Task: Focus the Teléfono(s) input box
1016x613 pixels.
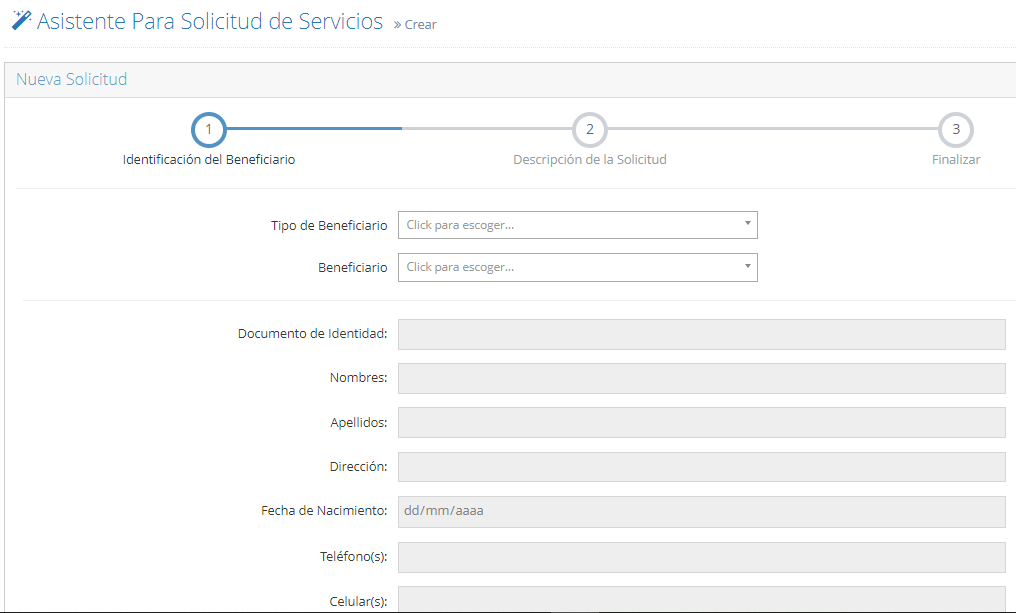Action: click(x=701, y=557)
